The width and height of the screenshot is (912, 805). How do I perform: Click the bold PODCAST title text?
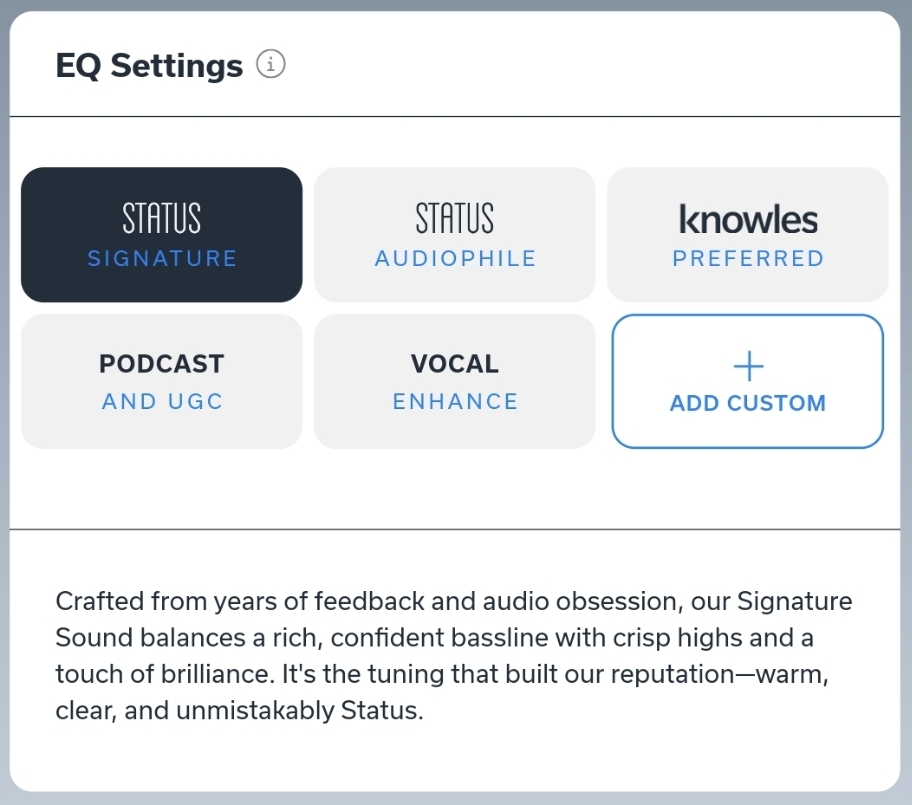tap(162, 364)
